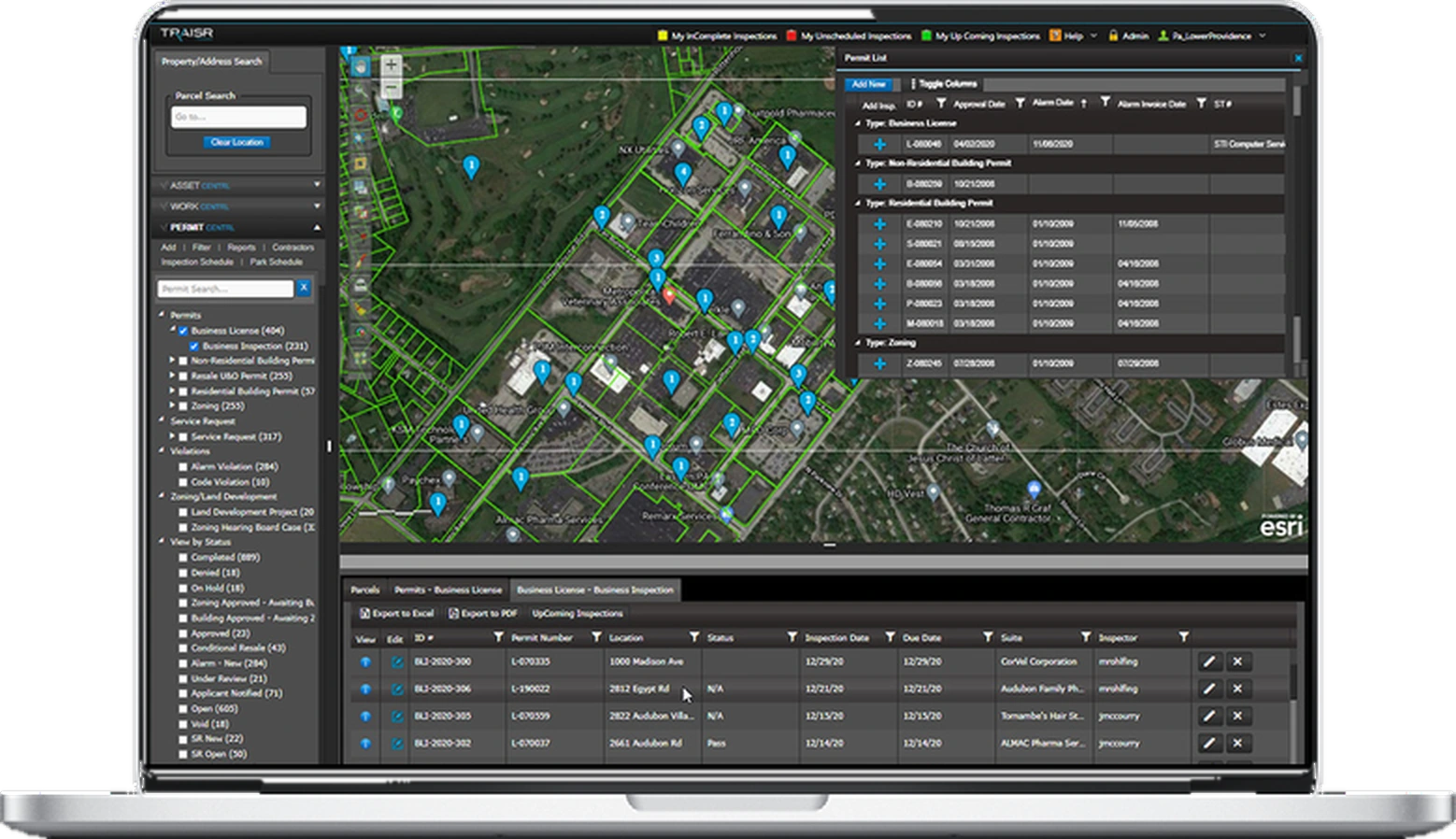This screenshot has width=1456, height=839.
Task: Click red location pin on the map
Action: (x=668, y=296)
